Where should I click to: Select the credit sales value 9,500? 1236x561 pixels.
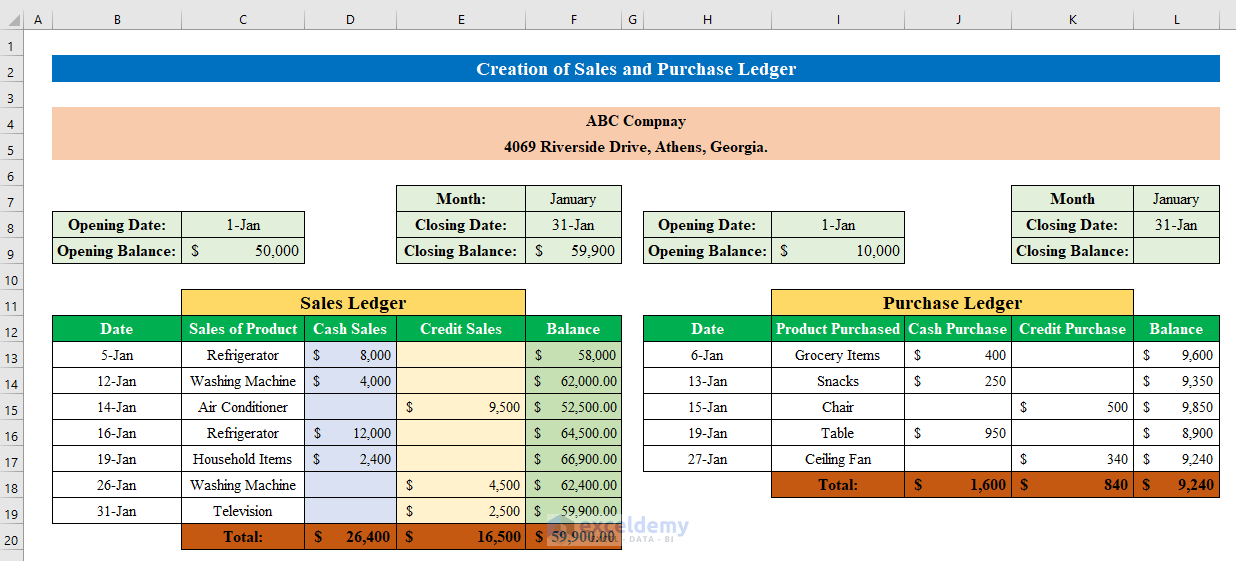point(461,407)
